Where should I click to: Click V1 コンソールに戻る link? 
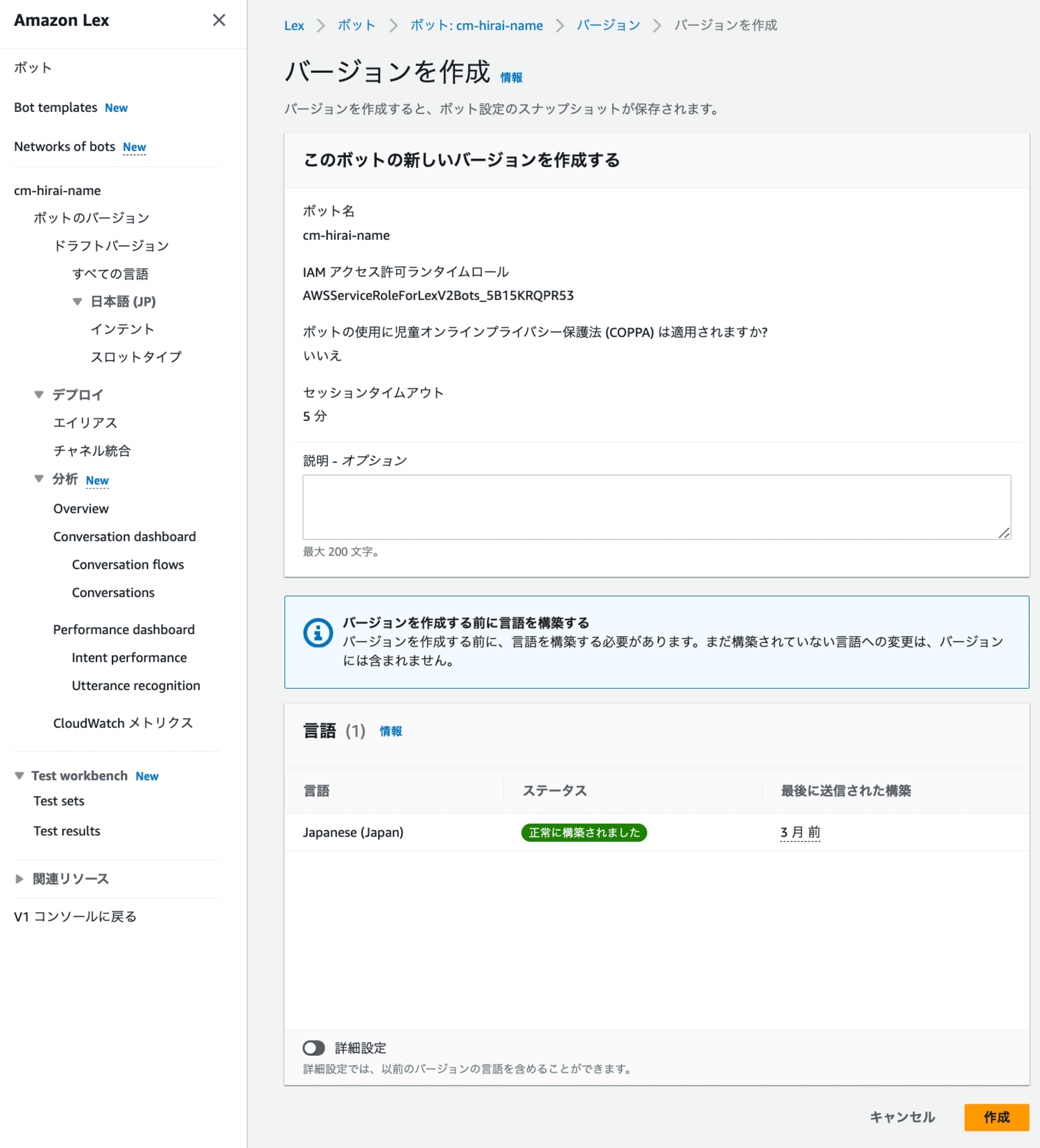click(x=75, y=916)
